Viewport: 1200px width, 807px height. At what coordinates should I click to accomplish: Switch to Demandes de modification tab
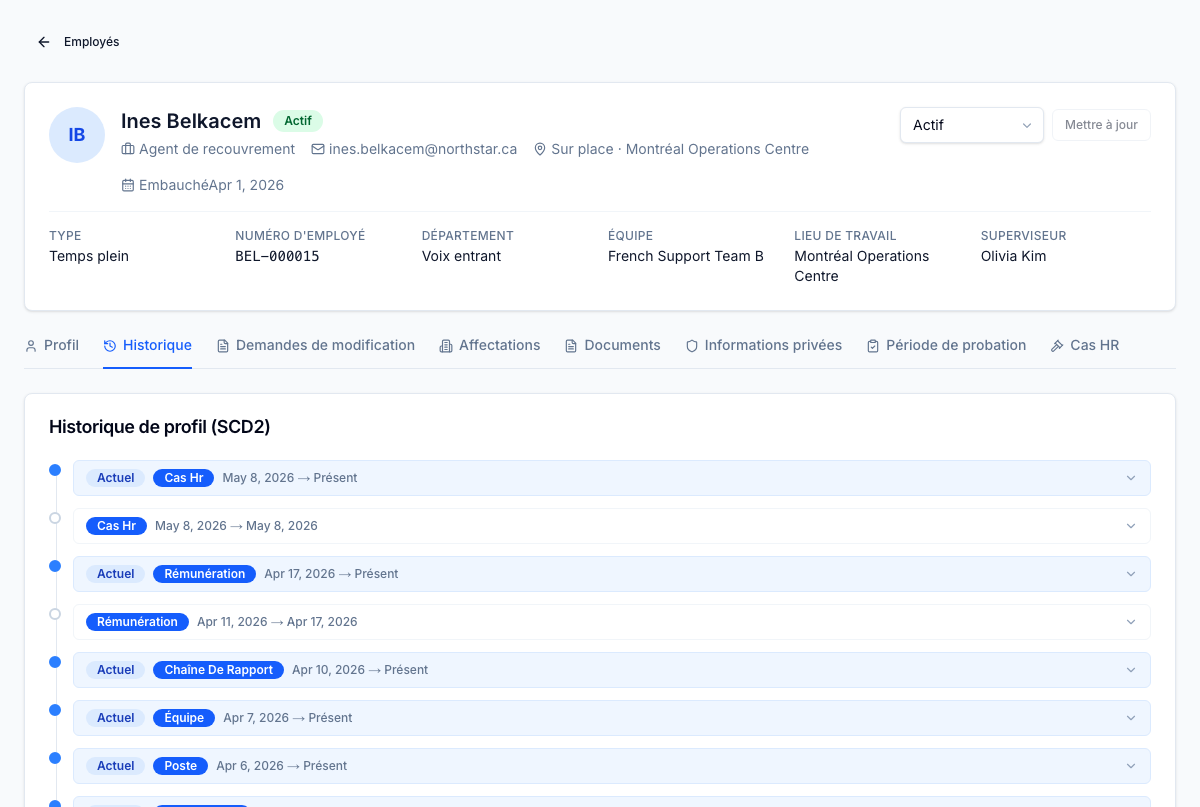click(x=315, y=345)
